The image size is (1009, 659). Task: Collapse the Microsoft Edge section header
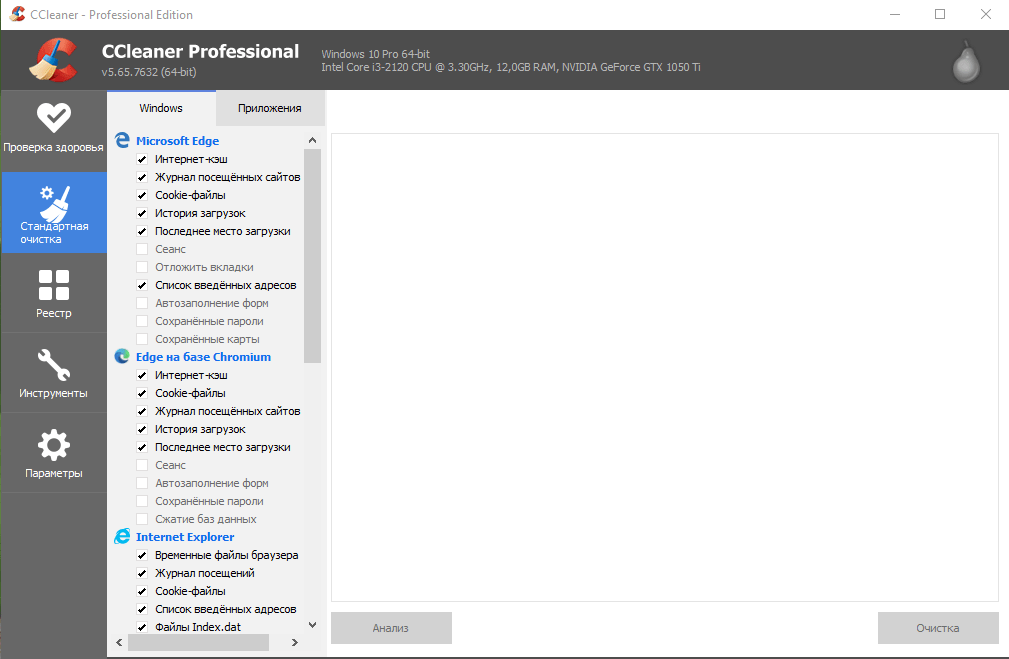coord(177,141)
